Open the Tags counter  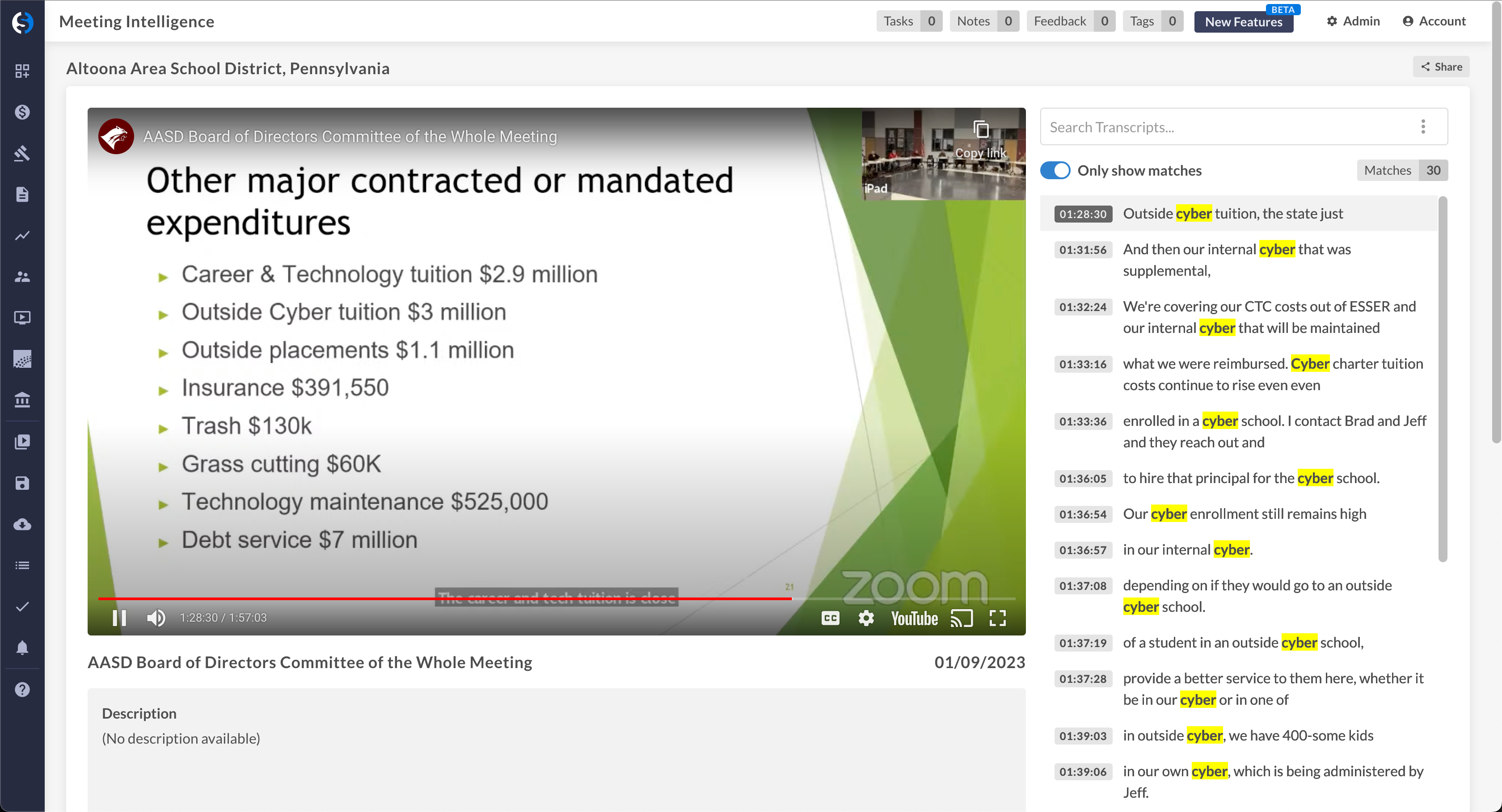[1153, 21]
